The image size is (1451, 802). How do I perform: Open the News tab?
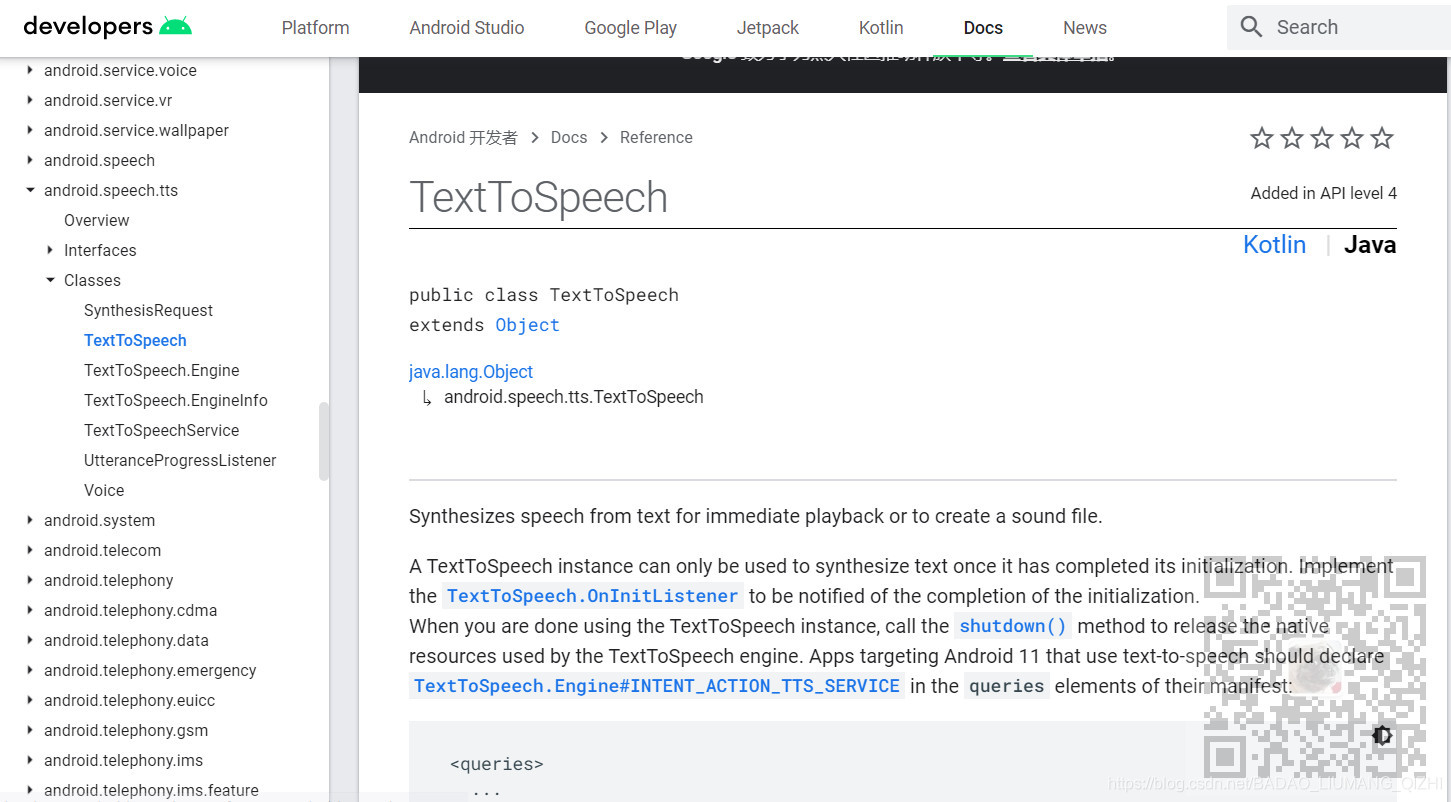(x=1085, y=28)
